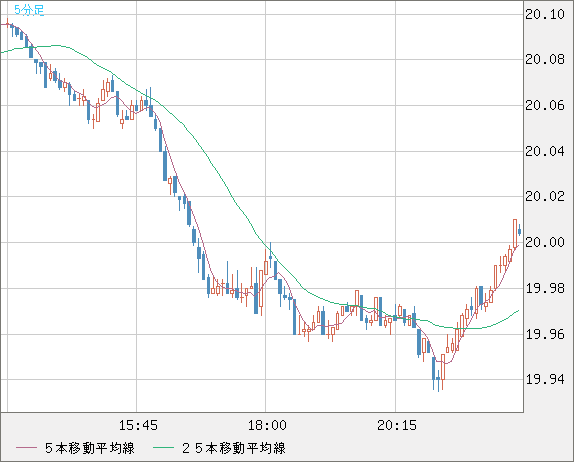Click the 25本移動平均線 legend label
Viewport: 574px width, 462px height.
tap(234, 448)
